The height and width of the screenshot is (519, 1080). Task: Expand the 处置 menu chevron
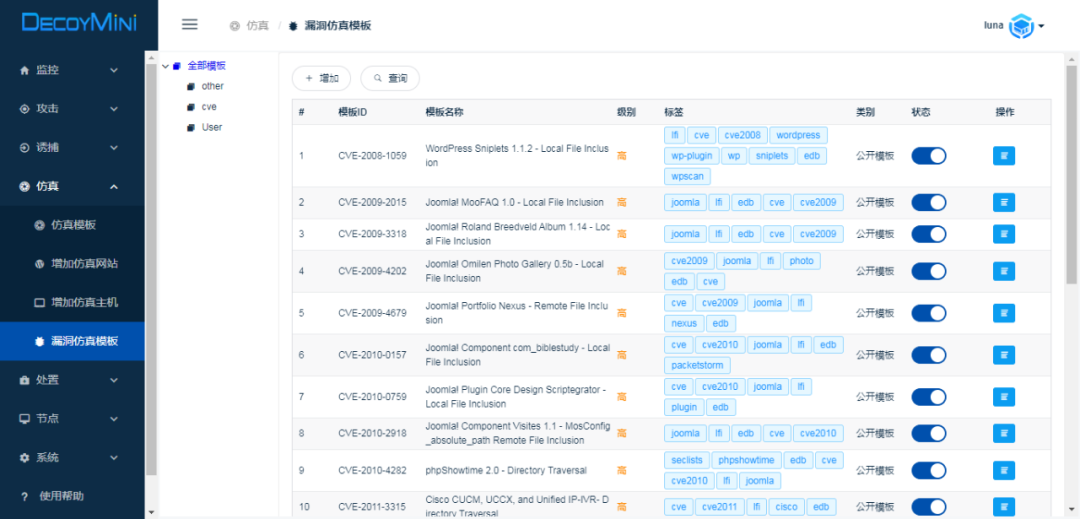(114, 380)
